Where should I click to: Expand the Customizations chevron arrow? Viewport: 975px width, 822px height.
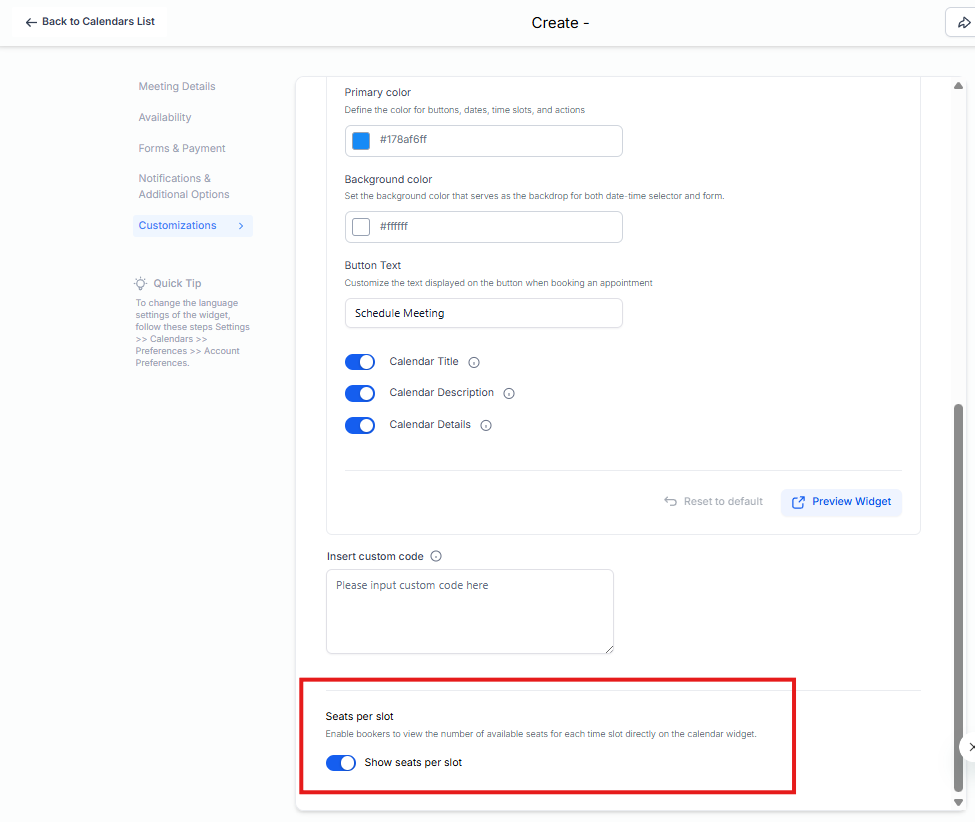click(241, 226)
